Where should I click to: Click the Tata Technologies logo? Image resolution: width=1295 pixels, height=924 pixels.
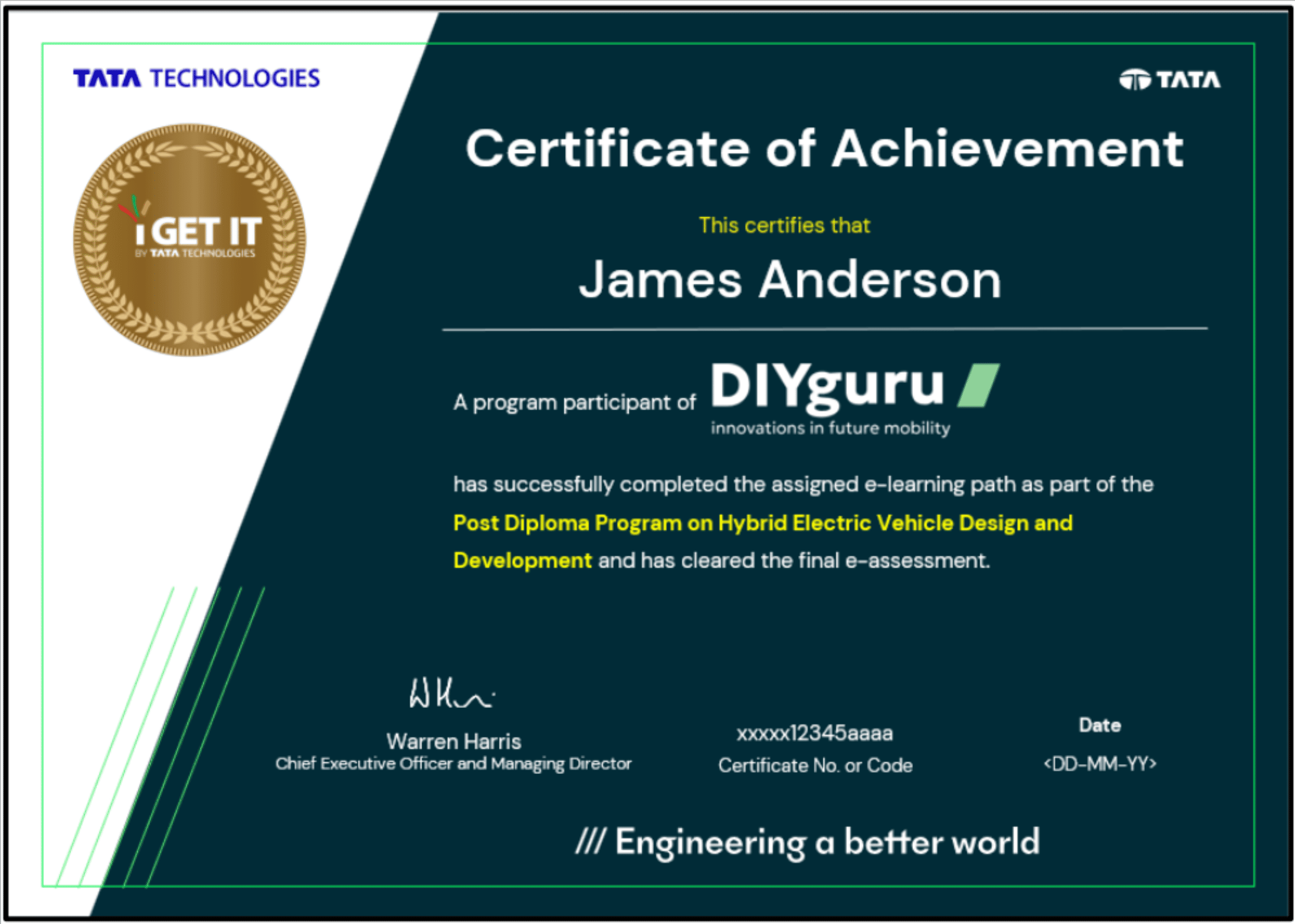[196, 78]
